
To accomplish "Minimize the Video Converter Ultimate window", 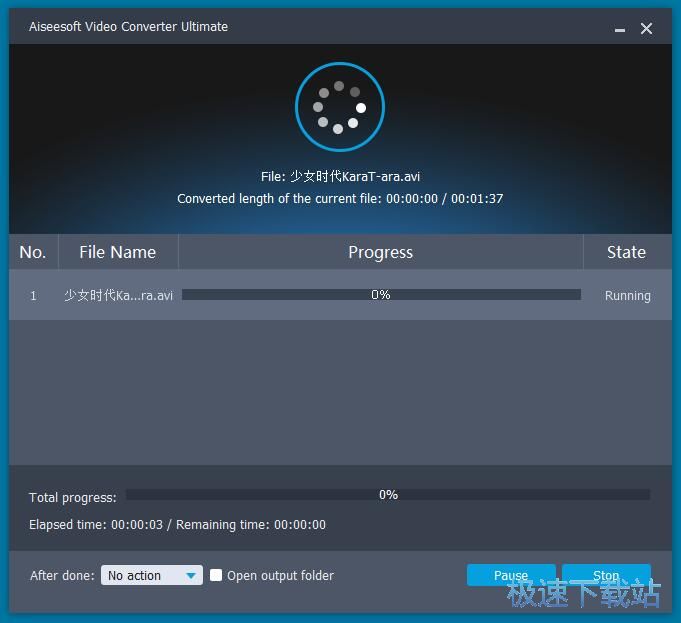I will [x=620, y=29].
